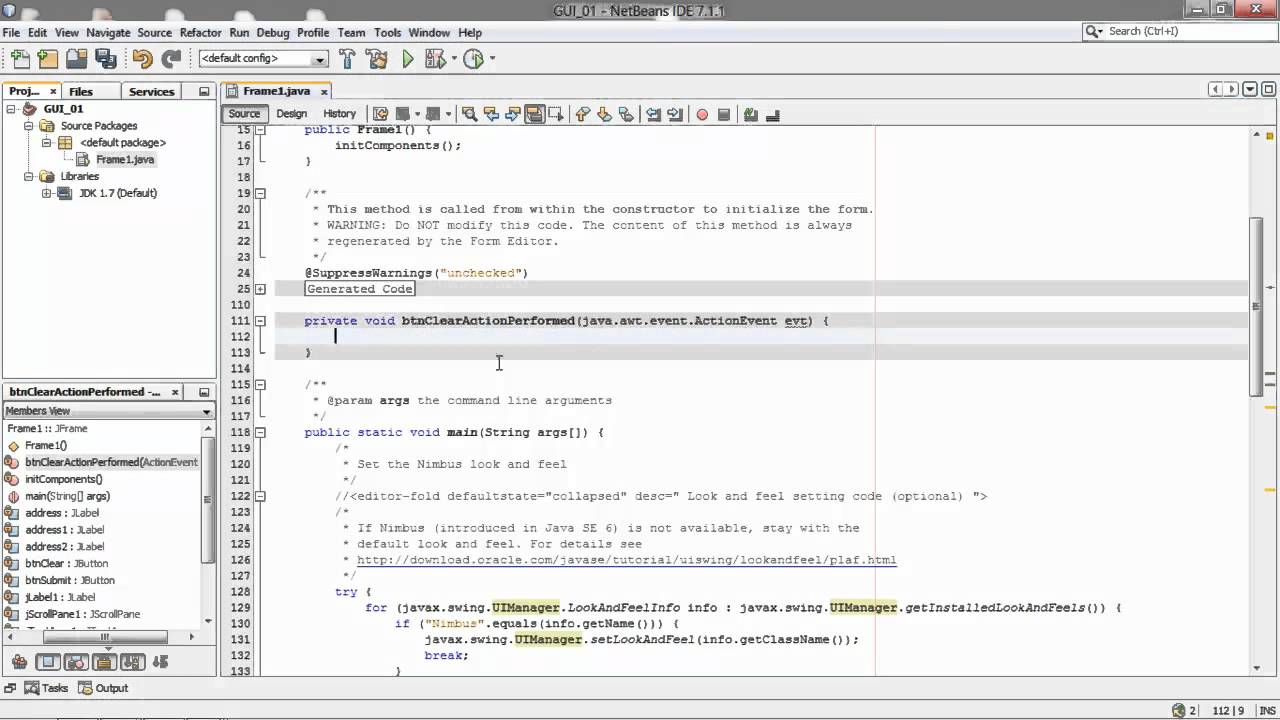Click the Shift Line Left icon

click(x=653, y=114)
